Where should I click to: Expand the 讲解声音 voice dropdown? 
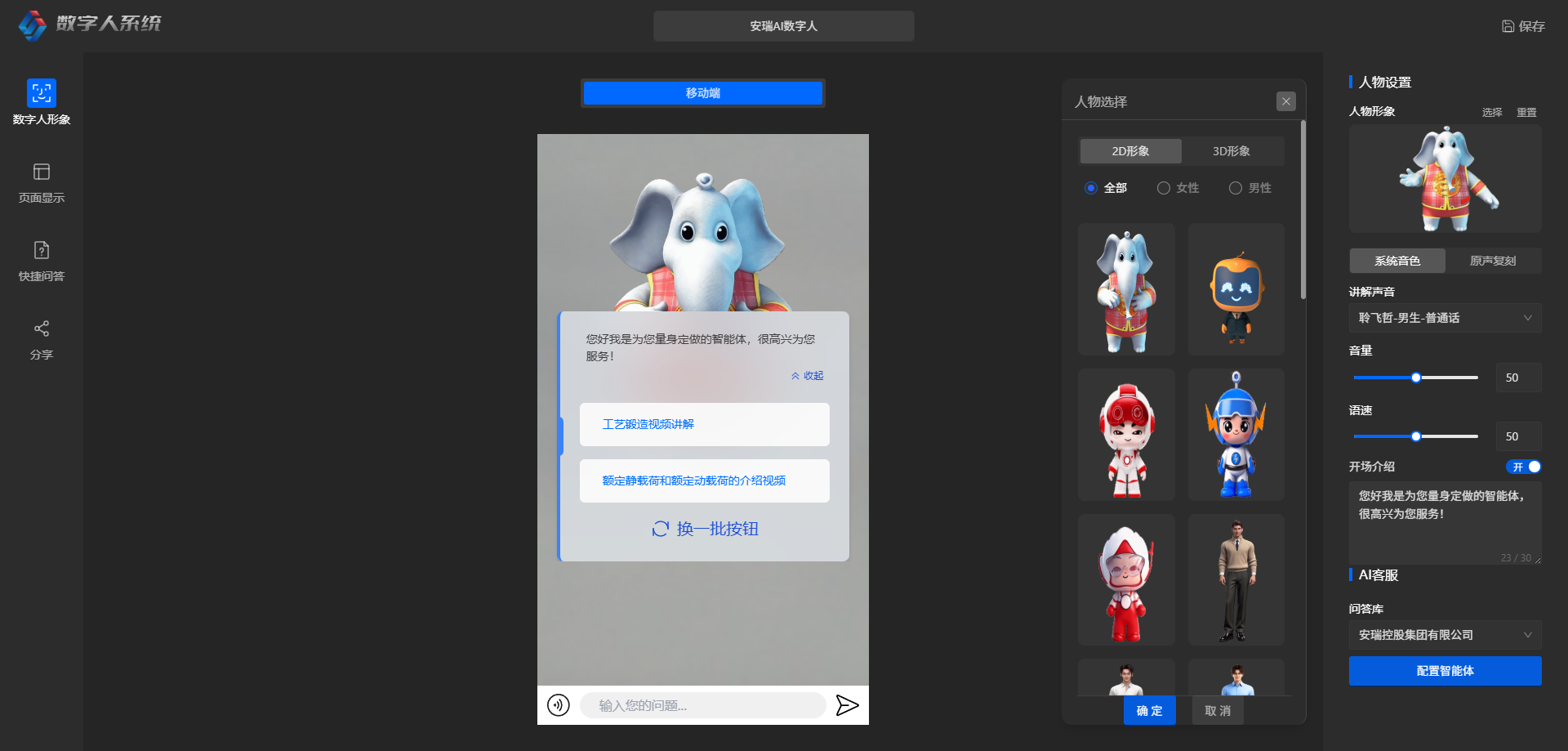1444,318
